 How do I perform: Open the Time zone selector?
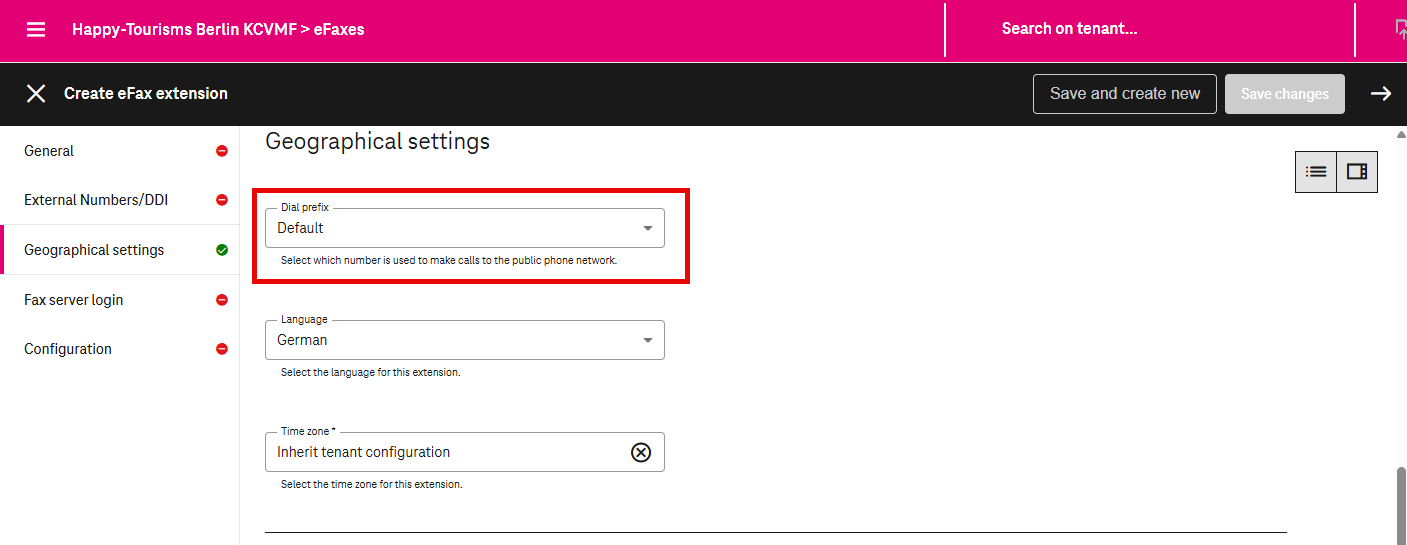click(450, 452)
